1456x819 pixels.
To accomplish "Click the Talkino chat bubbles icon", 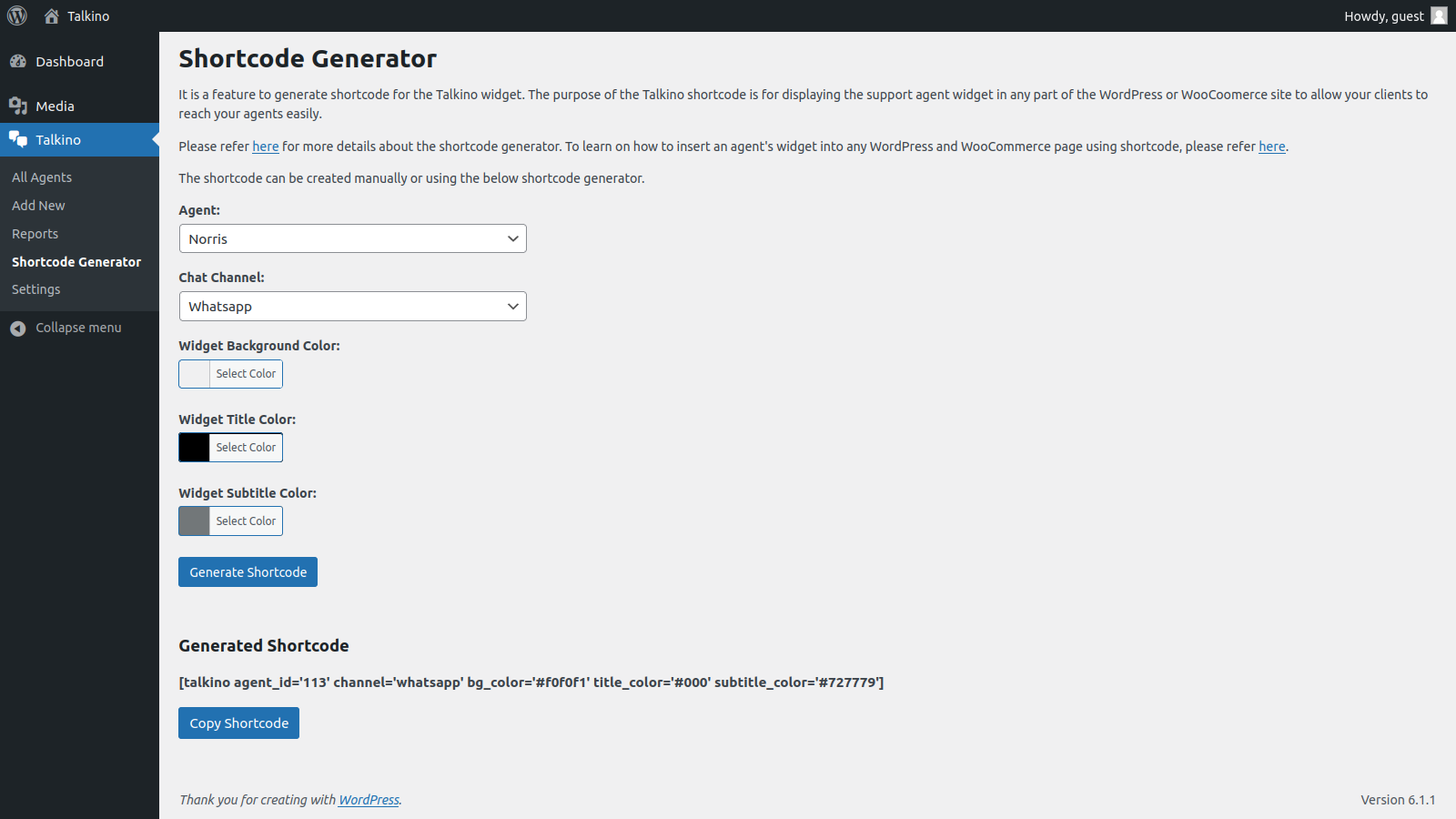I will pos(18,139).
